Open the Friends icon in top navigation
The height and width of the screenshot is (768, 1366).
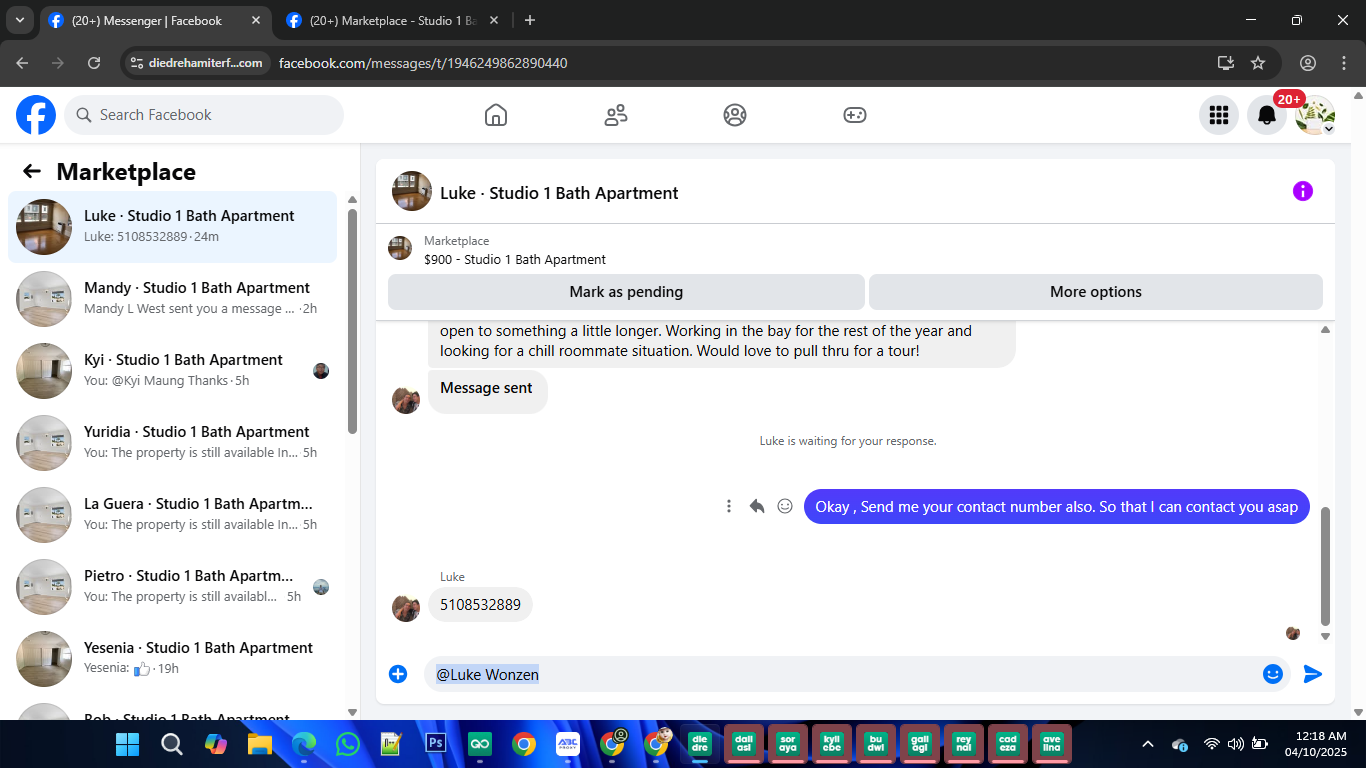coord(616,115)
